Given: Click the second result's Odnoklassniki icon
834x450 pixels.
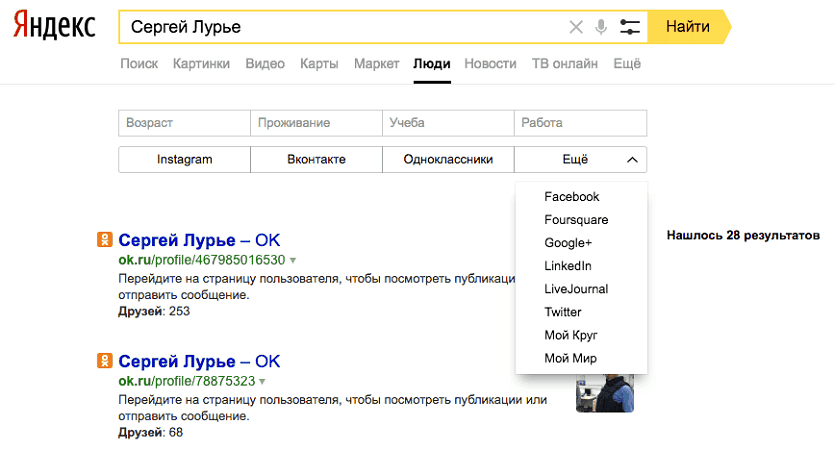Looking at the screenshot, I should (x=104, y=361).
